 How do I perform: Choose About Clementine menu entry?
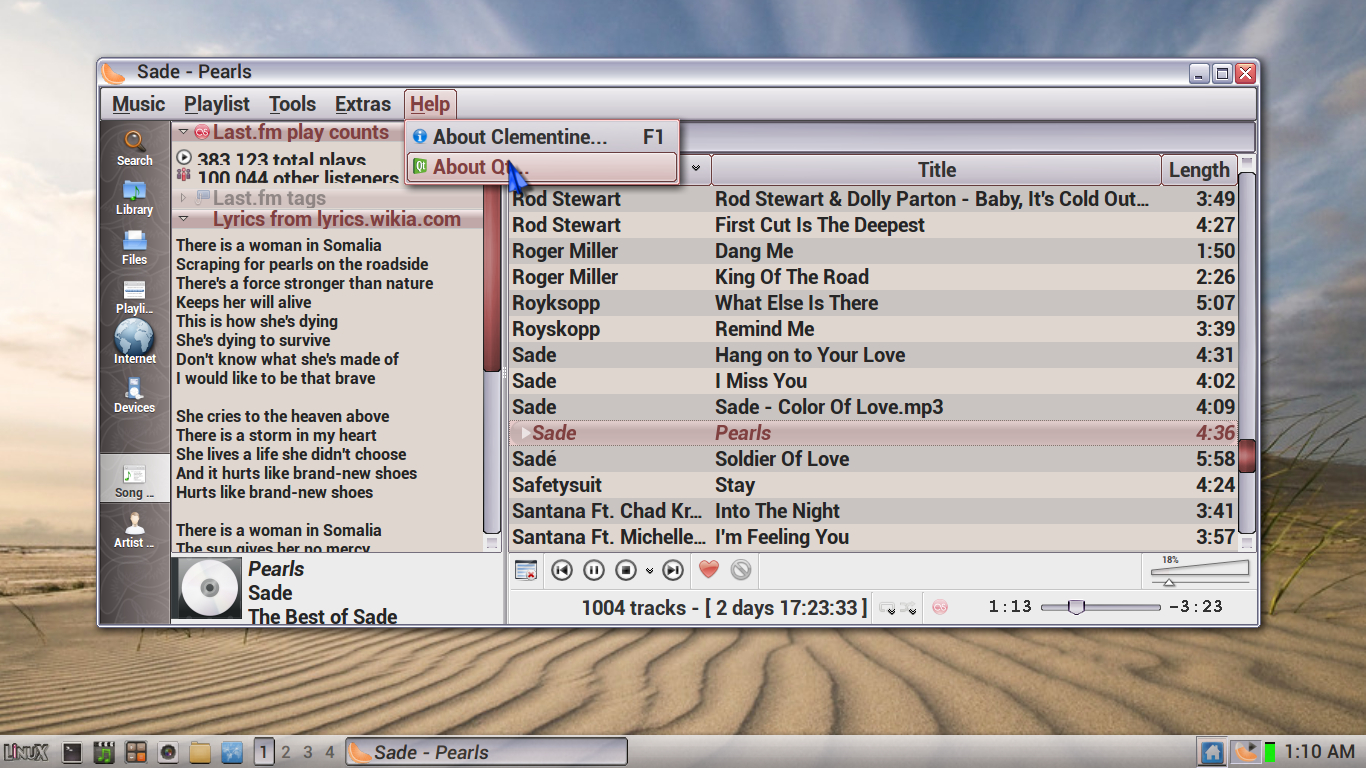[x=542, y=137]
